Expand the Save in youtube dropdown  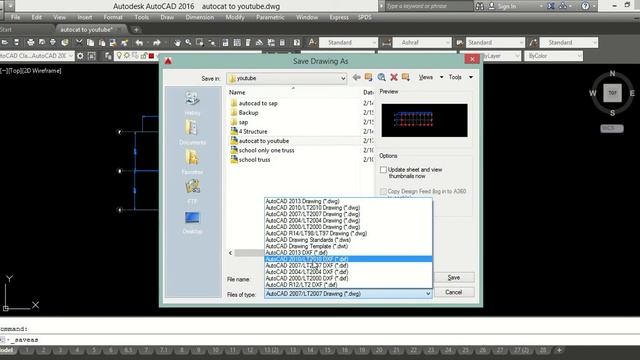click(343, 78)
